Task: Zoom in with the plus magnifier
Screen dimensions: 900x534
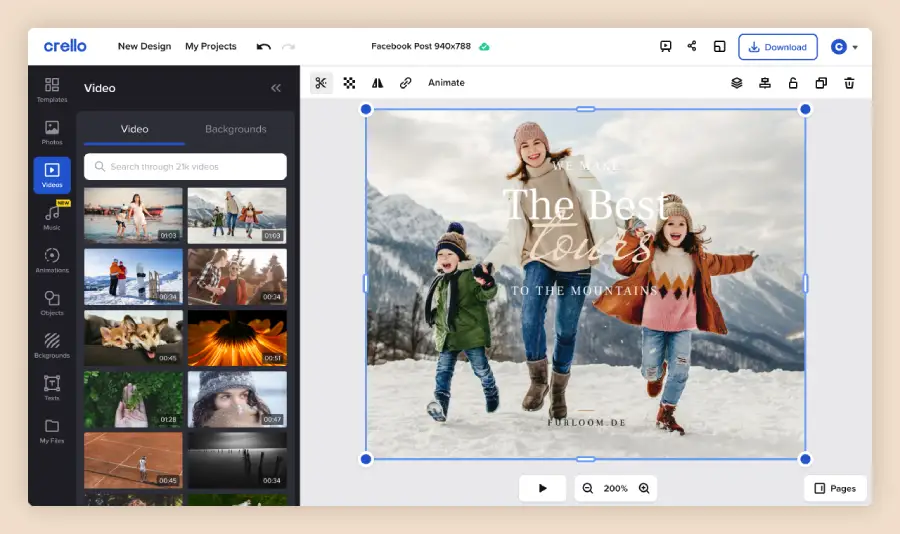Action: (644, 488)
